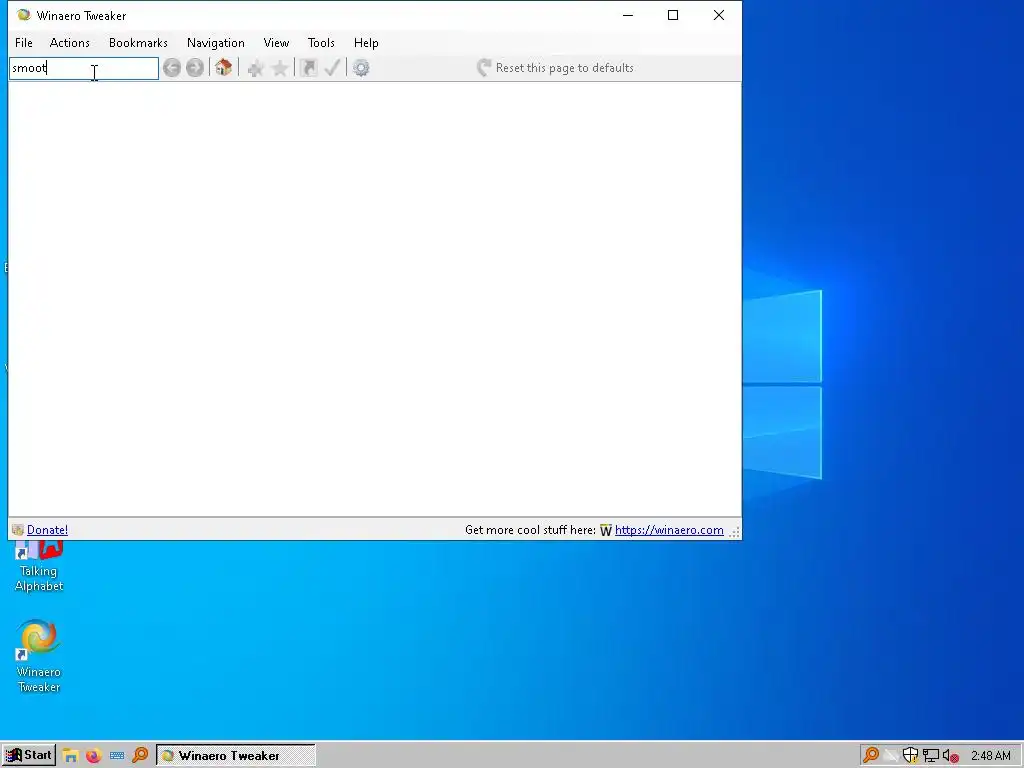Click the Start button
1024x768 pixels.
click(29, 756)
